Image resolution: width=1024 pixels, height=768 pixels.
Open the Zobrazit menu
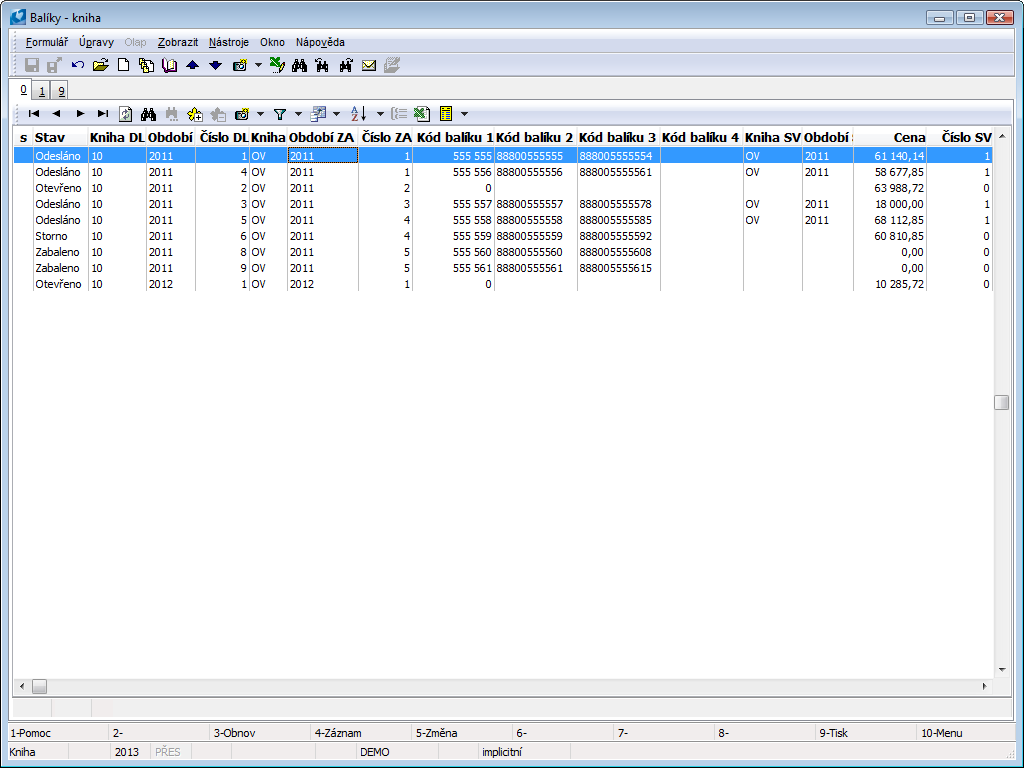tap(177, 42)
